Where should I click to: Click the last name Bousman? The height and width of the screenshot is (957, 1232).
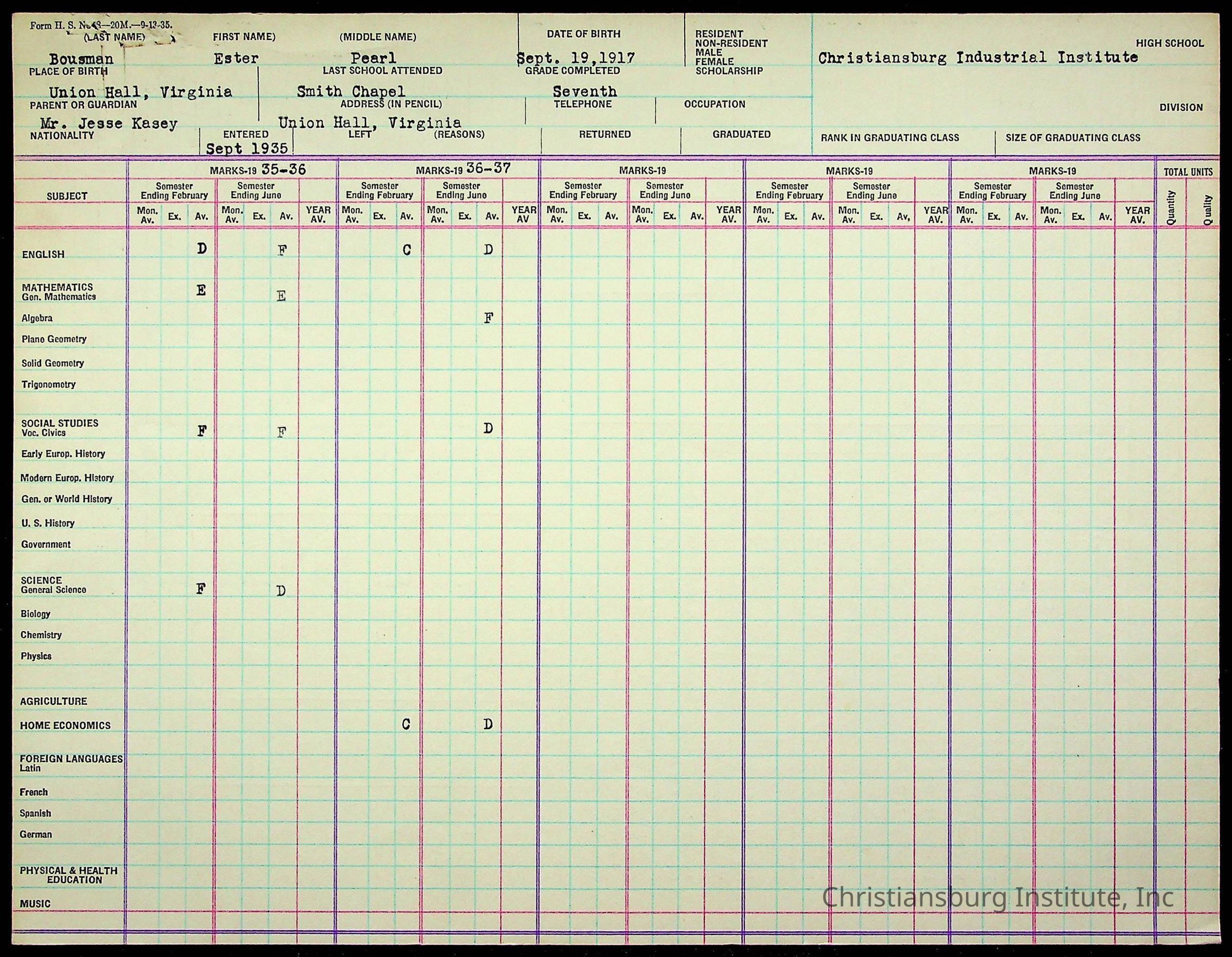pyautogui.click(x=81, y=58)
